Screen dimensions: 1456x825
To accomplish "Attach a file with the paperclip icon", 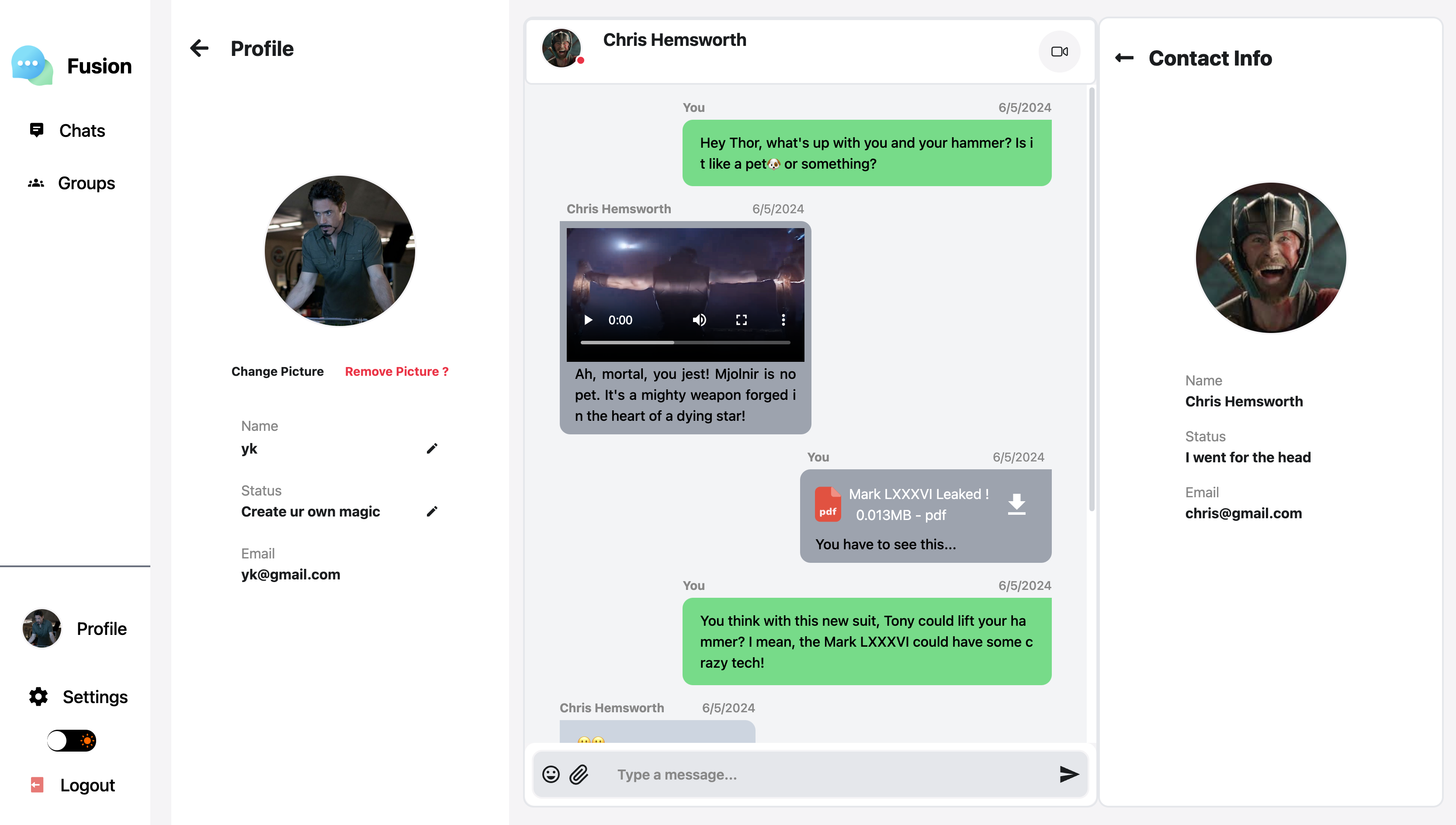I will [x=579, y=774].
